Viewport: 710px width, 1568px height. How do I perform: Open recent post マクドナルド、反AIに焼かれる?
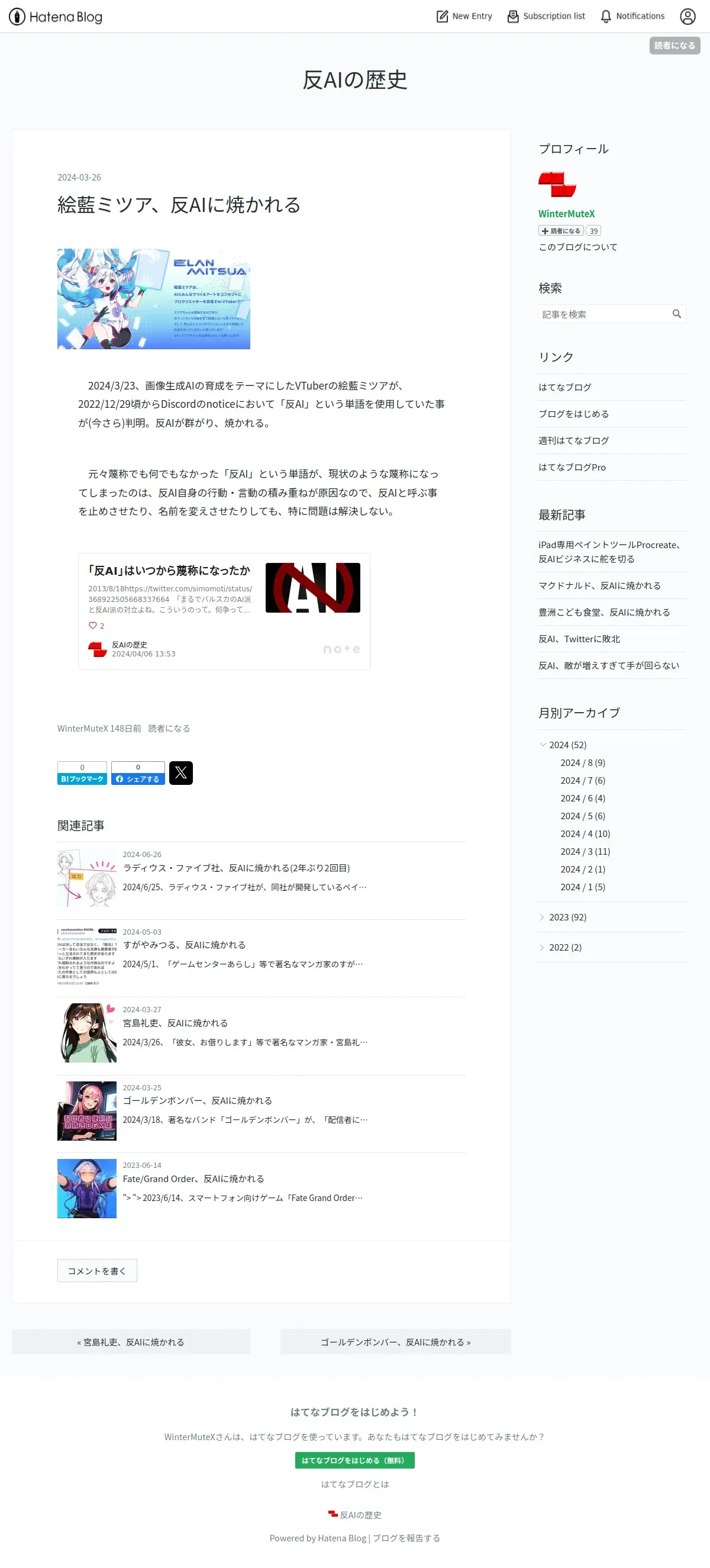[599, 585]
